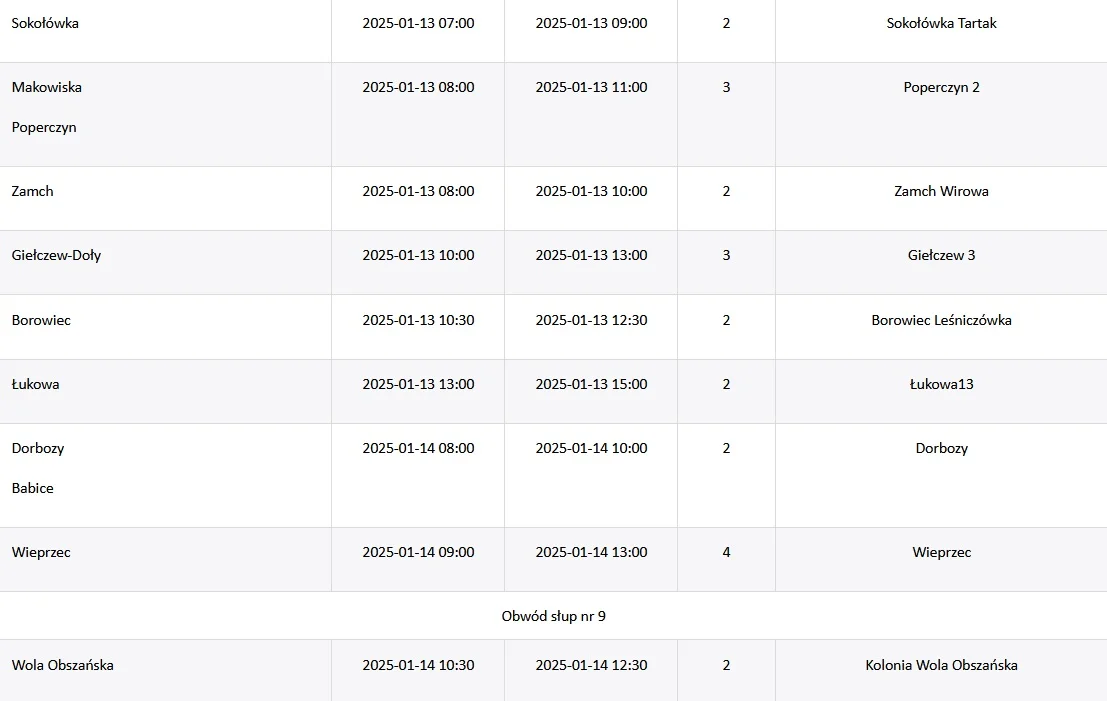This screenshot has width=1107, height=701.
Task: Click the Borowiec Leśniczówka station cell
Action: (941, 320)
